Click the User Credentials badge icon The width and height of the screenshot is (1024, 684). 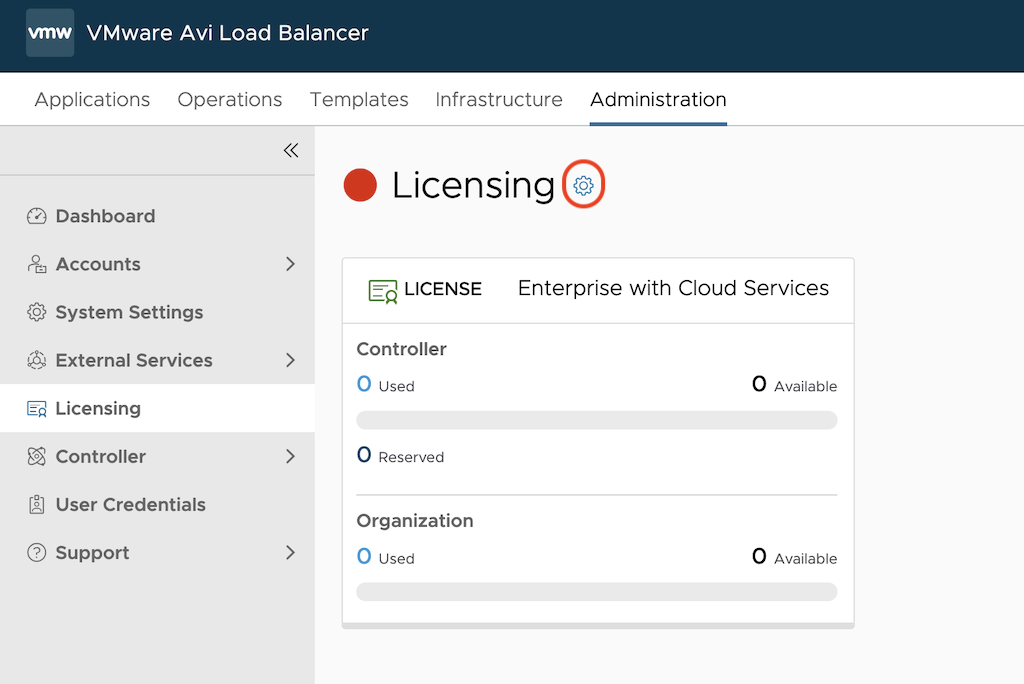(37, 505)
